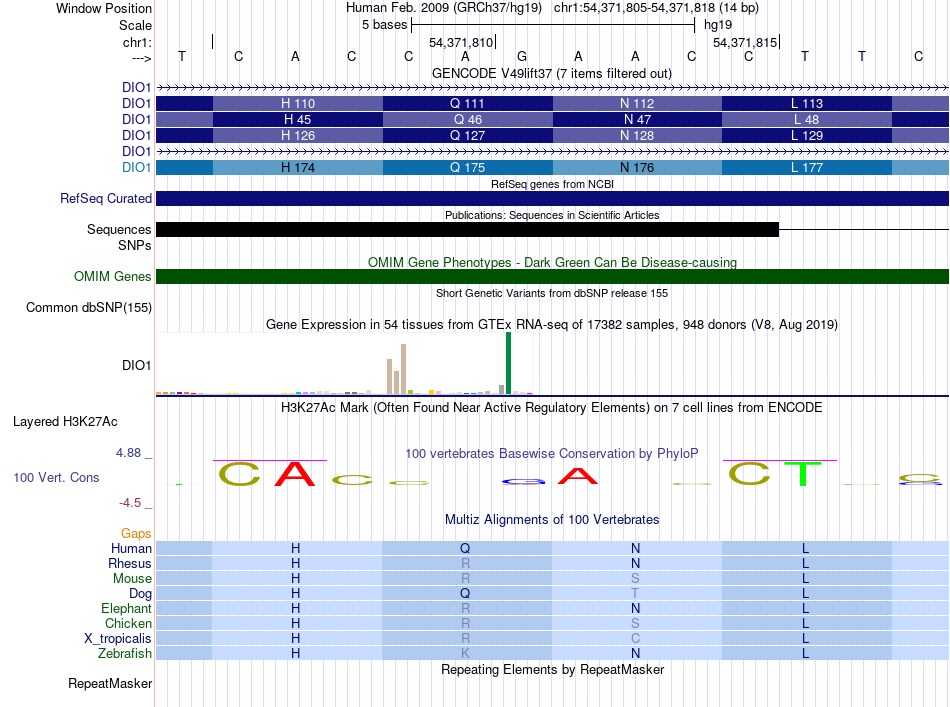Open the Sequences track label

coord(119,230)
